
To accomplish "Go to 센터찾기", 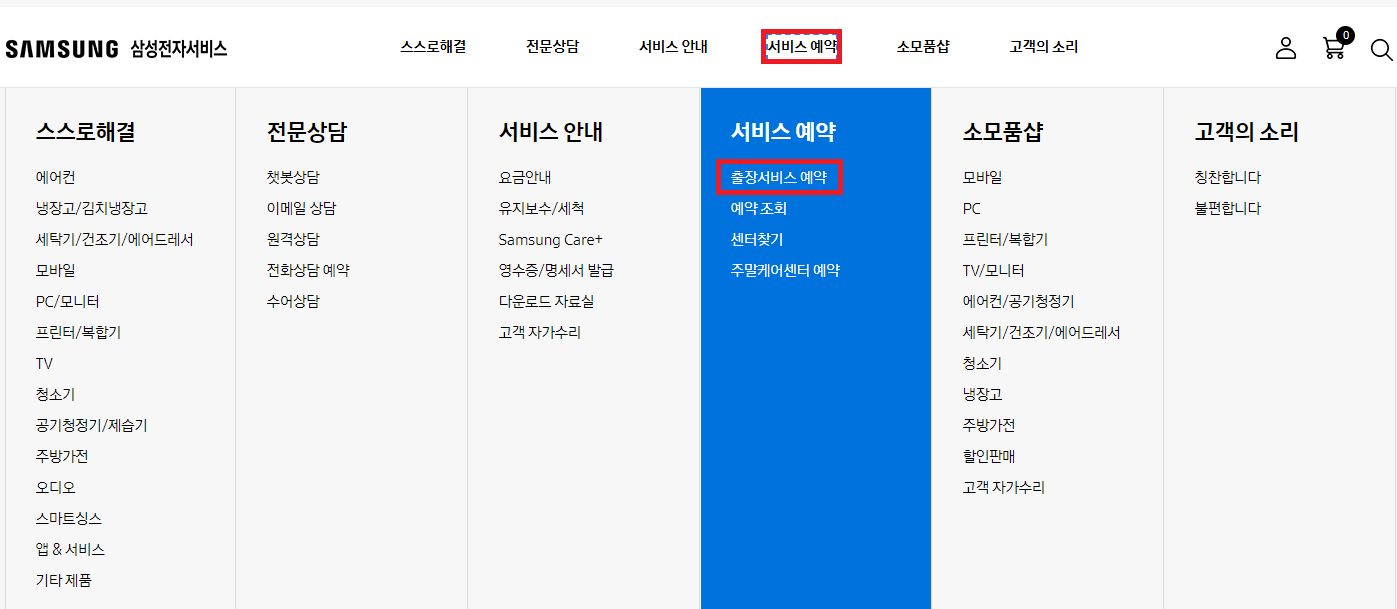I will (757, 240).
